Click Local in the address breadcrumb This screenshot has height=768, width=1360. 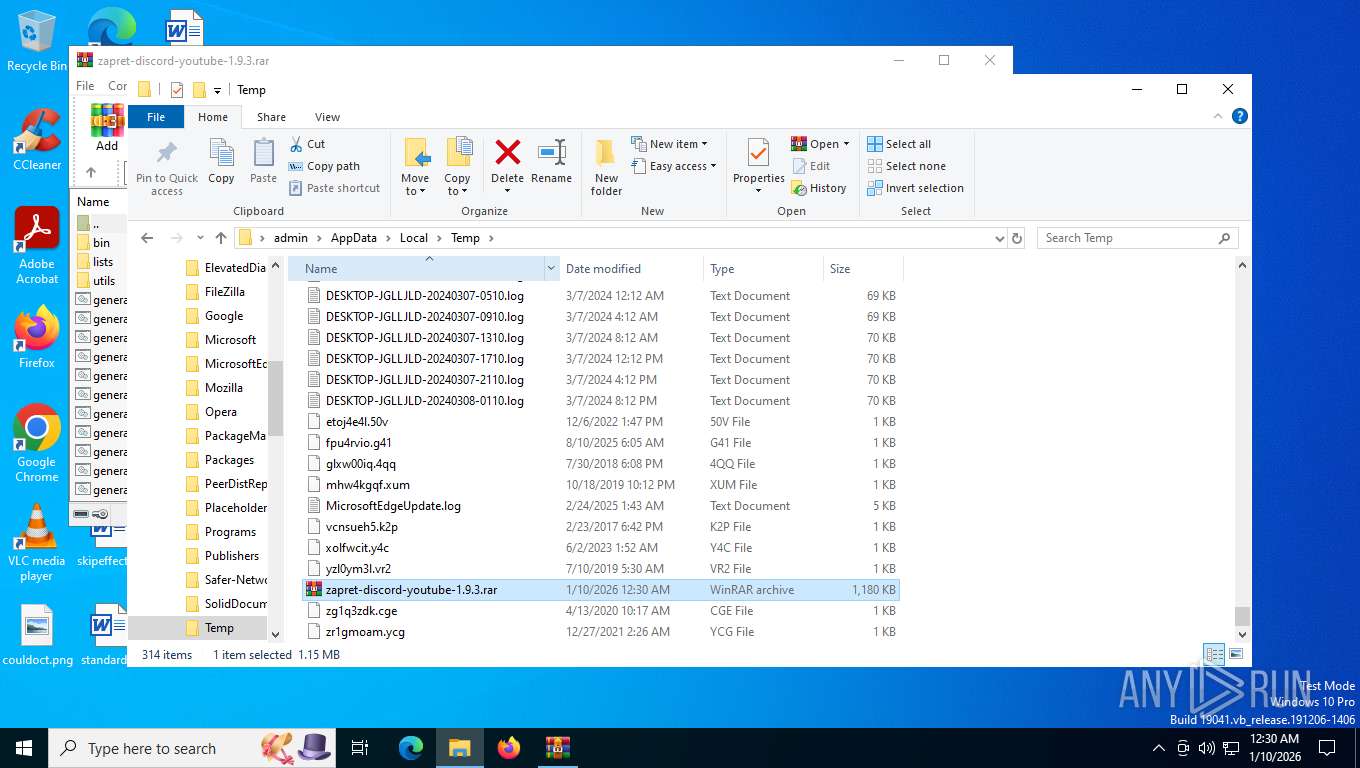pos(414,238)
